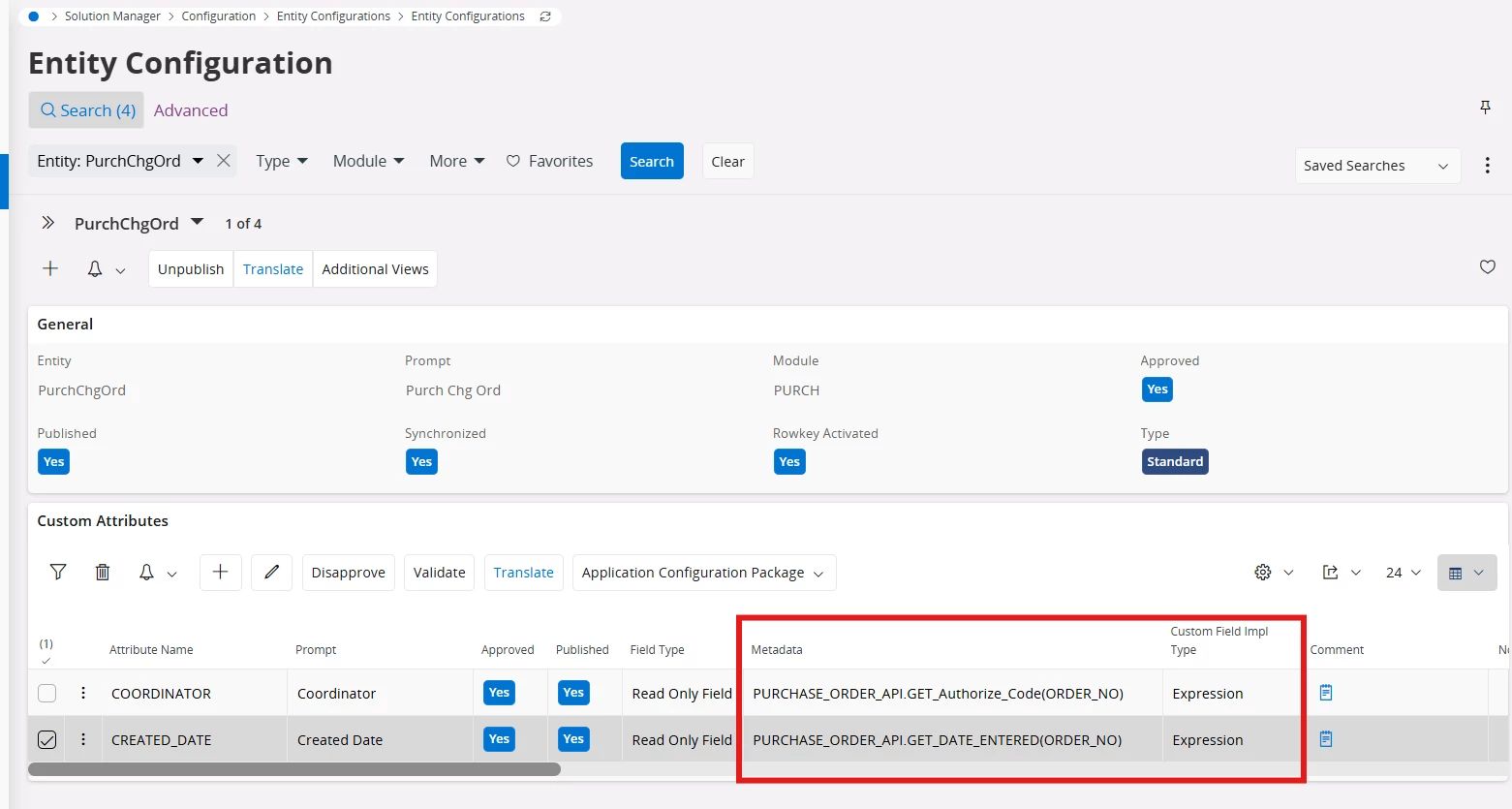Image resolution: width=1512 pixels, height=809 pixels.
Task: Open the table settings gear icon
Action: point(1263,573)
